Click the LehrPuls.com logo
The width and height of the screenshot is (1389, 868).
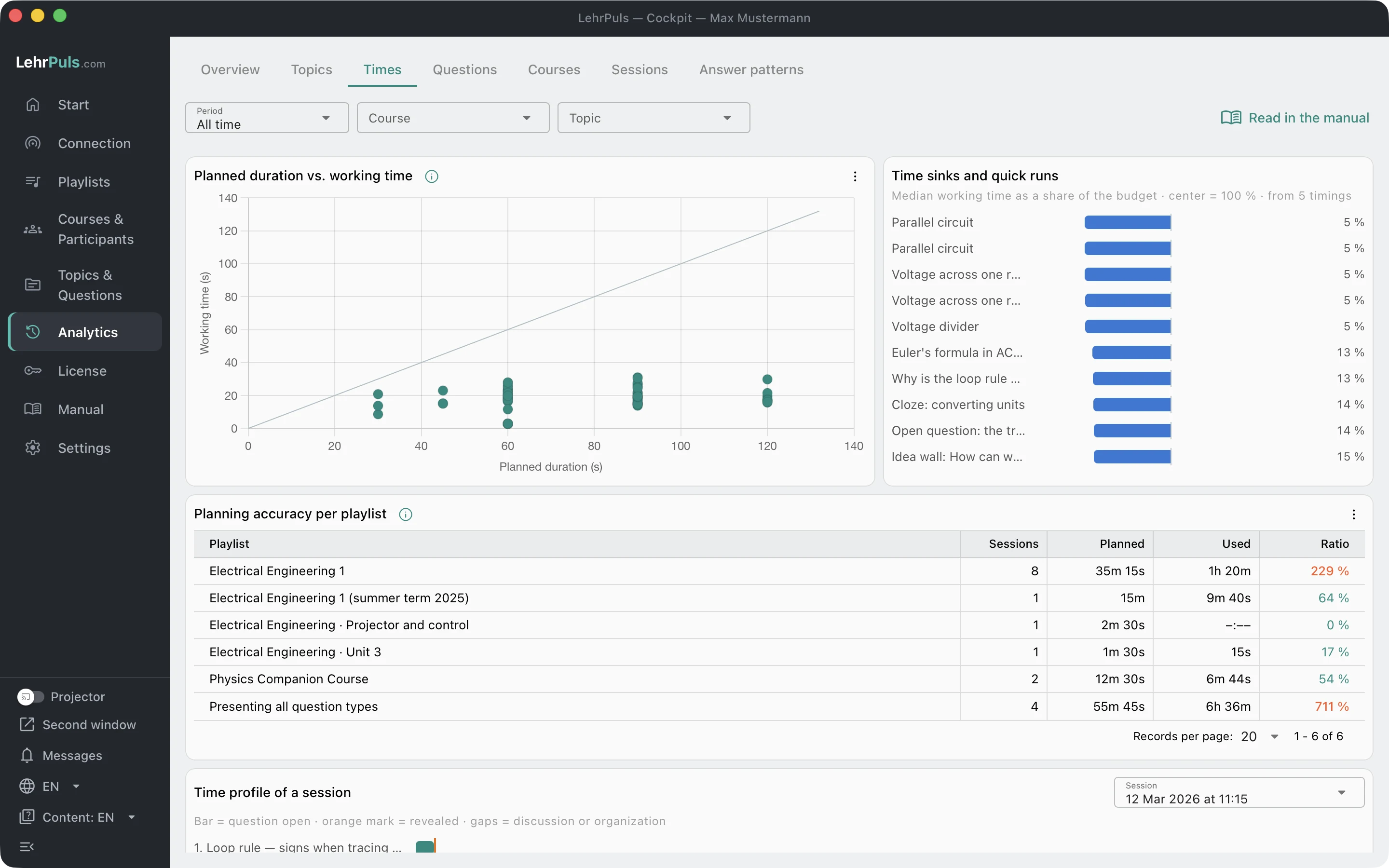click(x=61, y=63)
